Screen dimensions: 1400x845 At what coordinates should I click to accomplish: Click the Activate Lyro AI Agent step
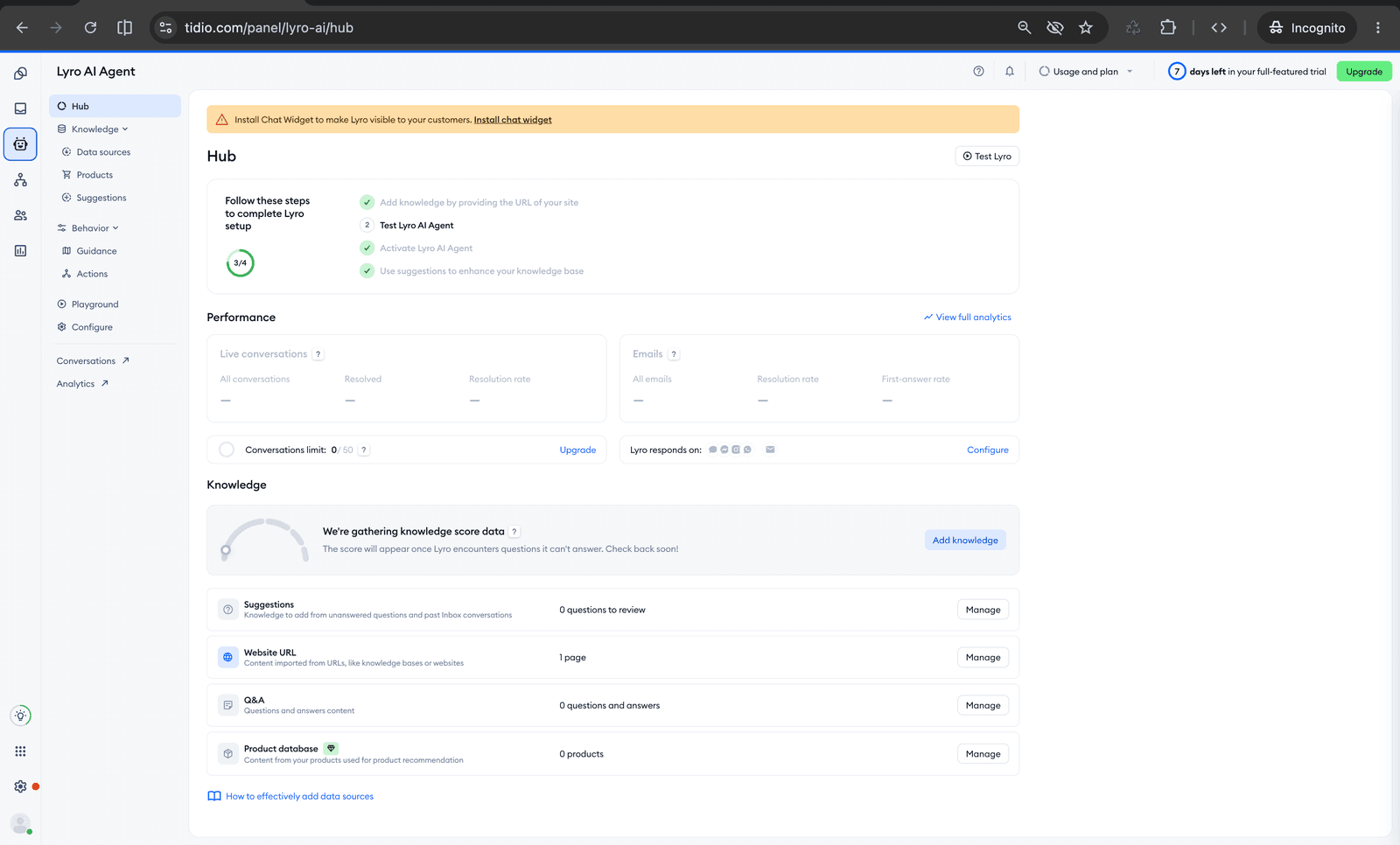(x=426, y=248)
